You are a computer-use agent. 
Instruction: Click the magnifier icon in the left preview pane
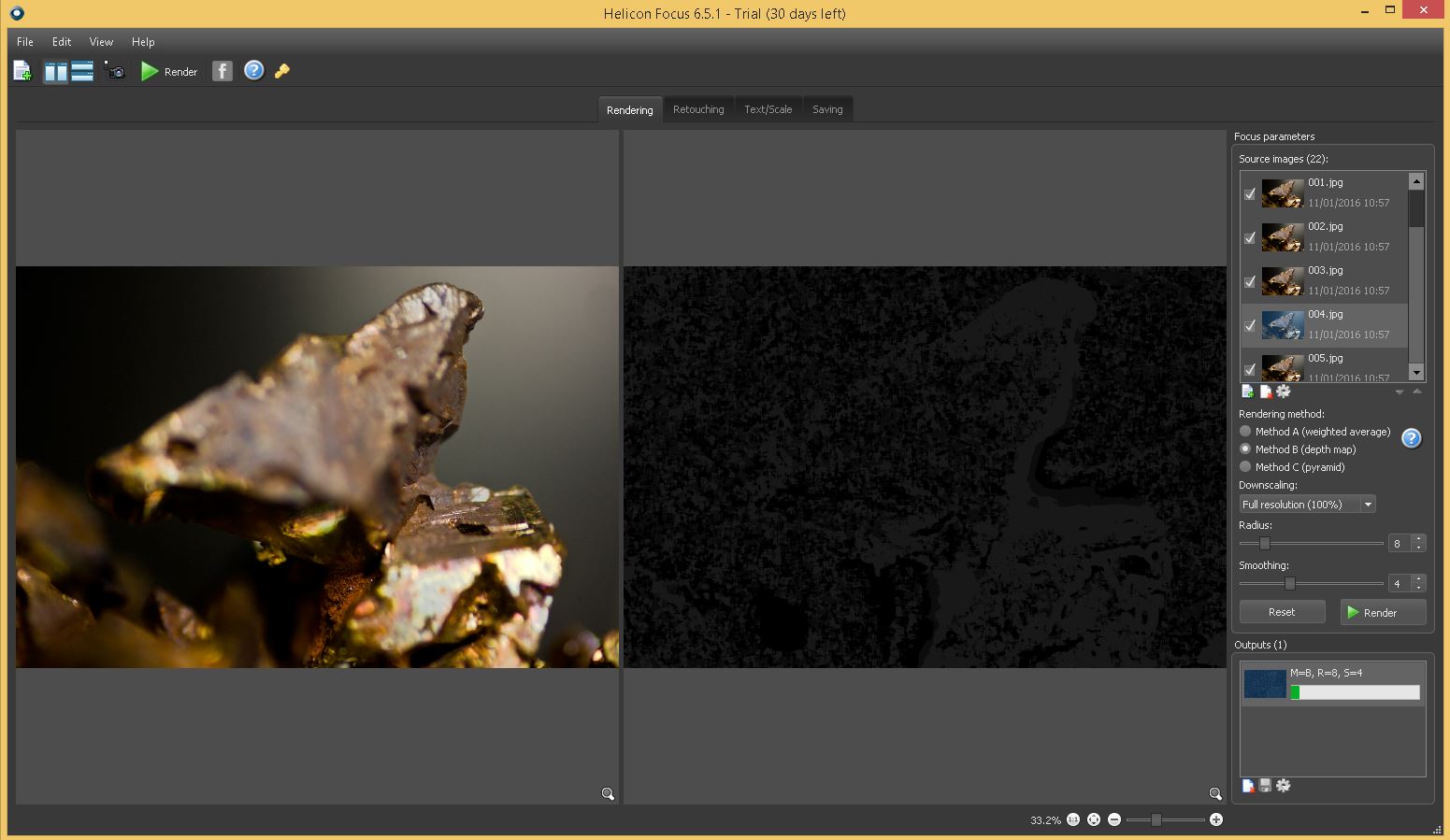point(608,794)
